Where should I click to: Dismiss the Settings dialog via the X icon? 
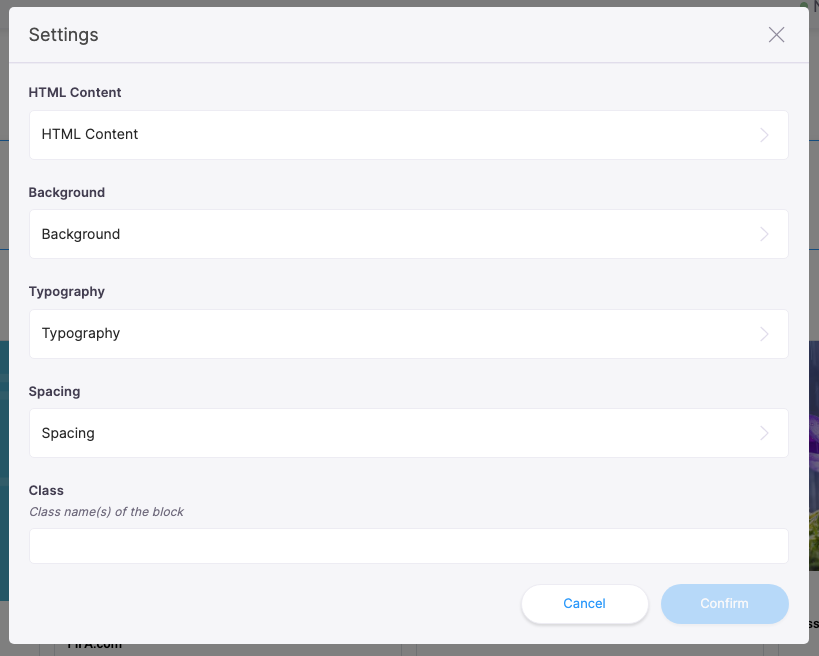(776, 34)
